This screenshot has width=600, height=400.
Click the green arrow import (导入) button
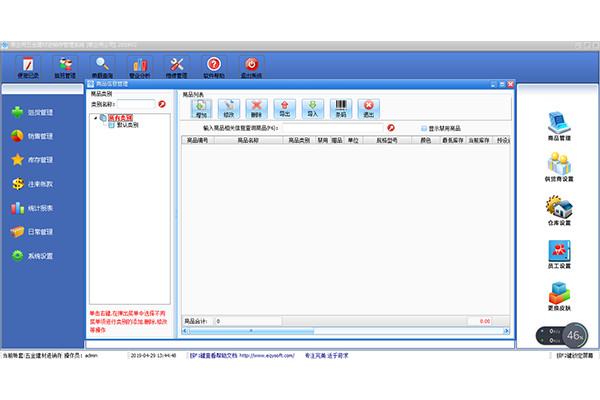(x=313, y=109)
